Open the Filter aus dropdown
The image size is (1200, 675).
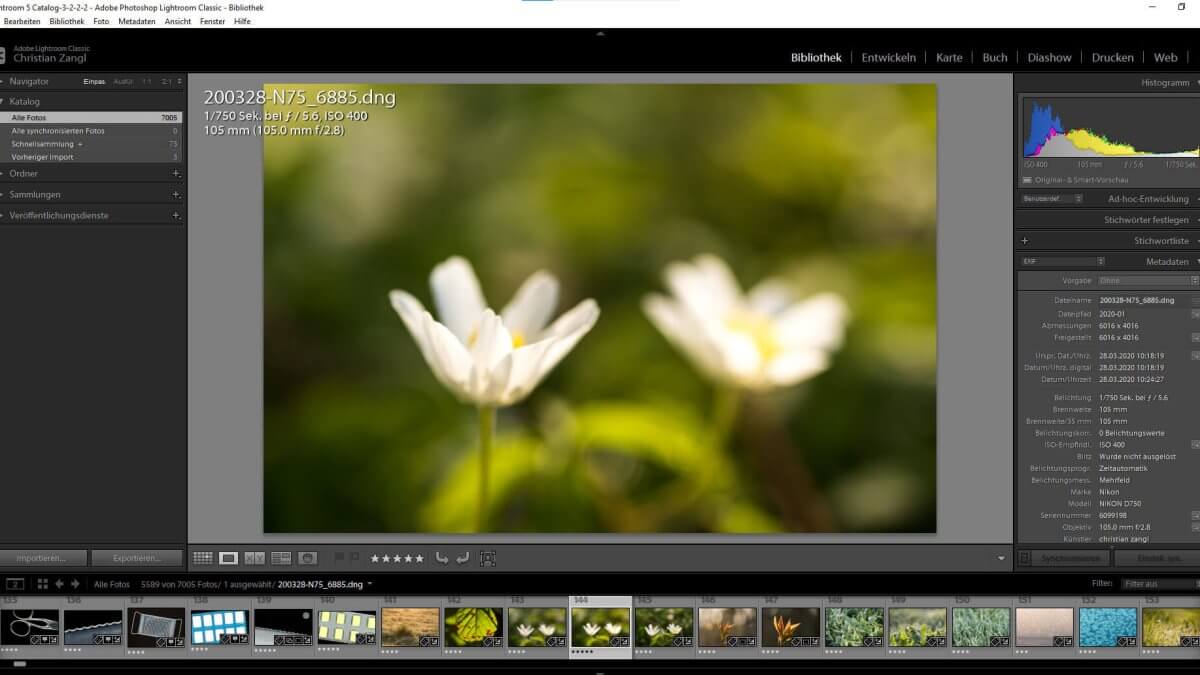(1160, 584)
